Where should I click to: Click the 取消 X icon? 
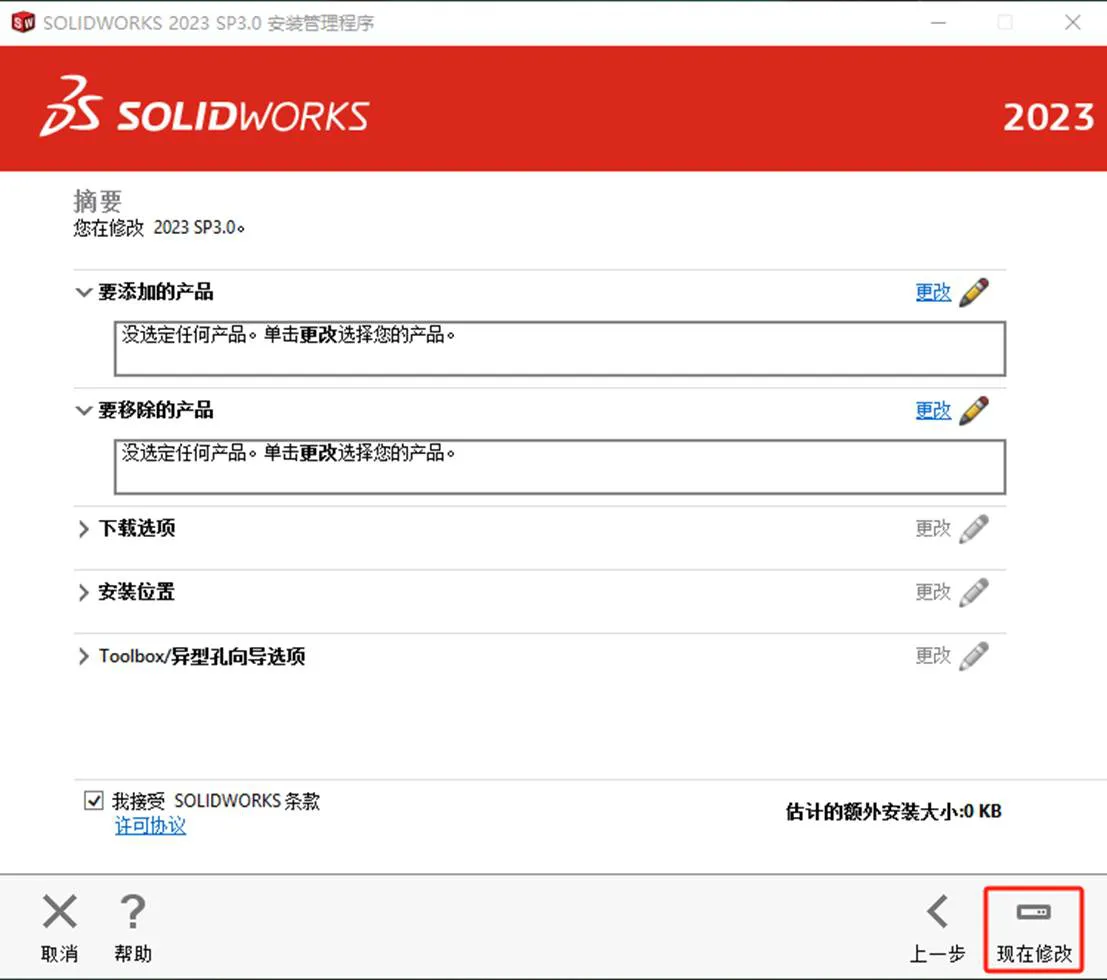point(60,912)
